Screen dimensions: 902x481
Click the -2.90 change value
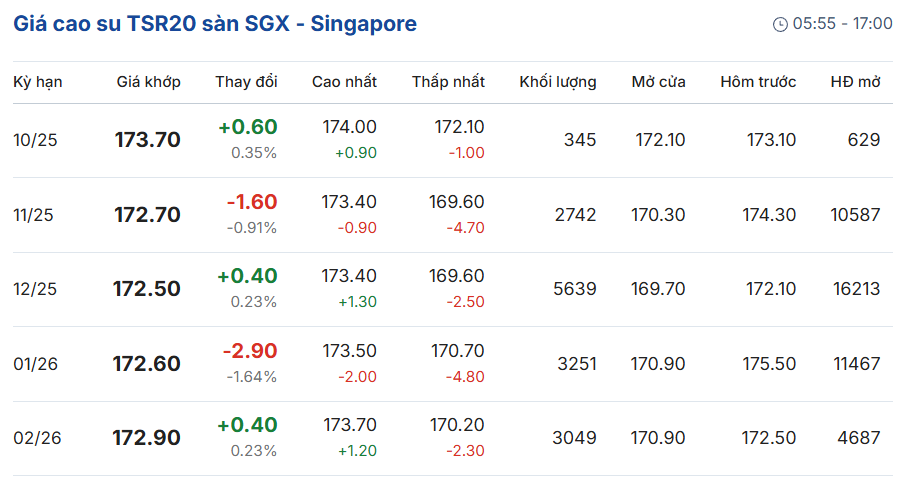coord(250,351)
